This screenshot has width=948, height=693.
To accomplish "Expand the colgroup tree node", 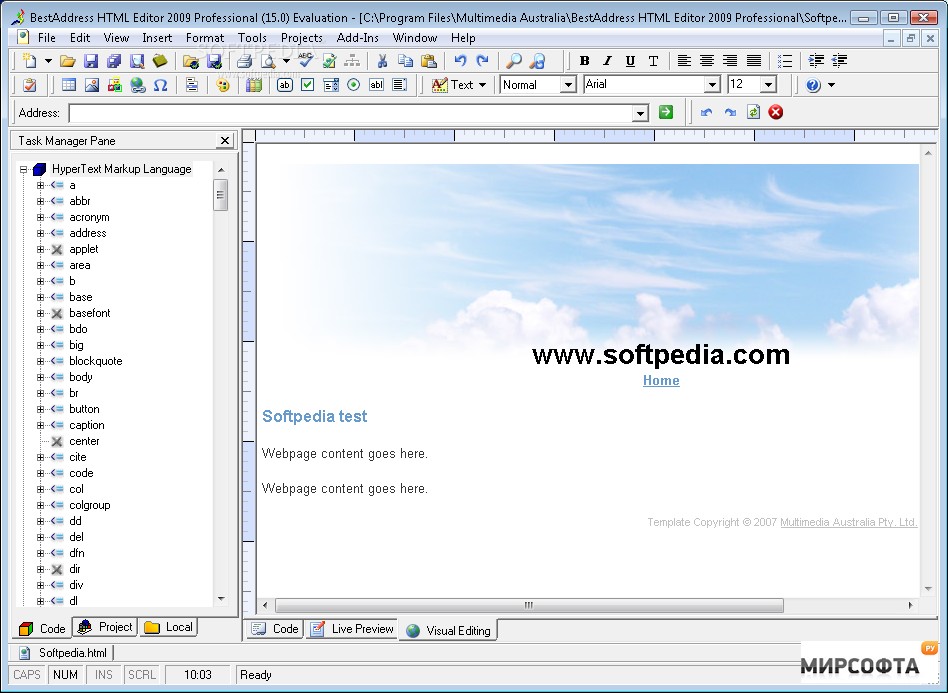I will pos(41,505).
